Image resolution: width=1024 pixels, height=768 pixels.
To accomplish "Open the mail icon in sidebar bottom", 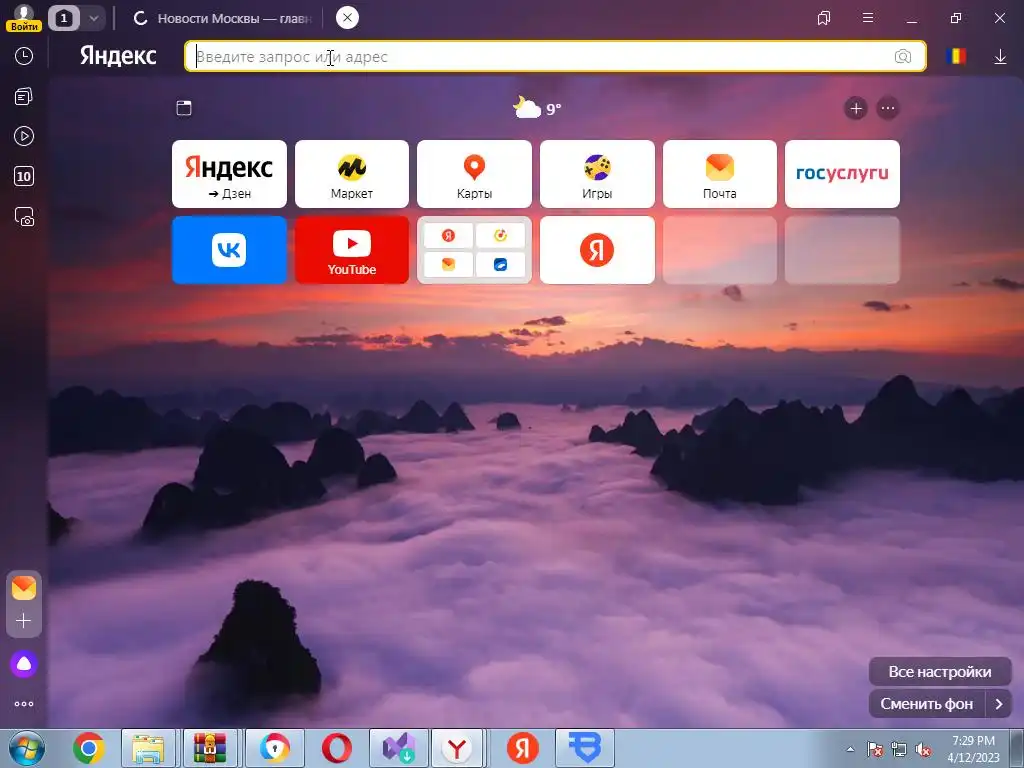I will 24,588.
